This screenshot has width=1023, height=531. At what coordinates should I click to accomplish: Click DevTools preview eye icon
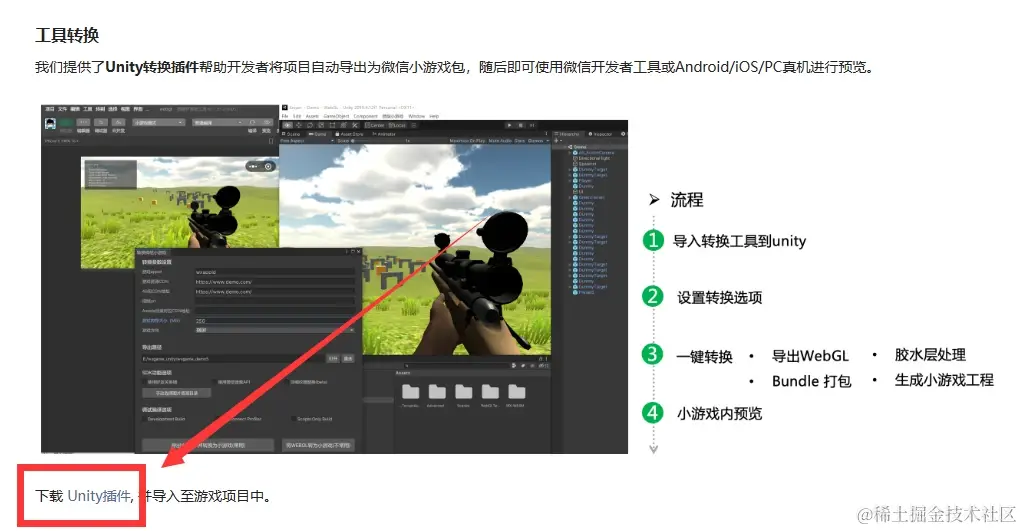pyautogui.click(x=267, y=122)
